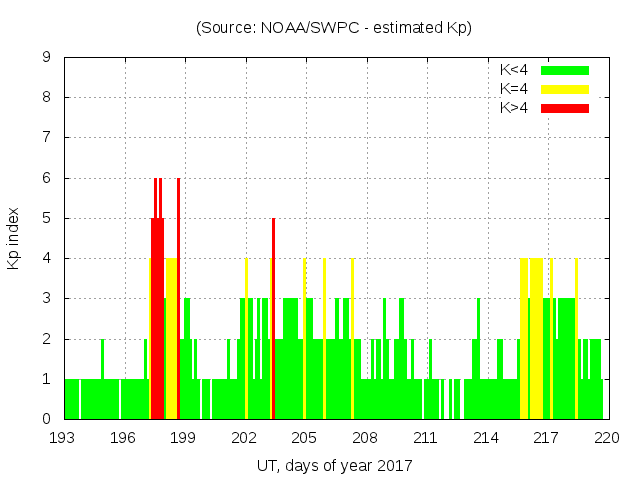Viewport: 640px width, 480px height.
Task: Pick the 211 tick label on x-axis
Action: click(x=426, y=437)
